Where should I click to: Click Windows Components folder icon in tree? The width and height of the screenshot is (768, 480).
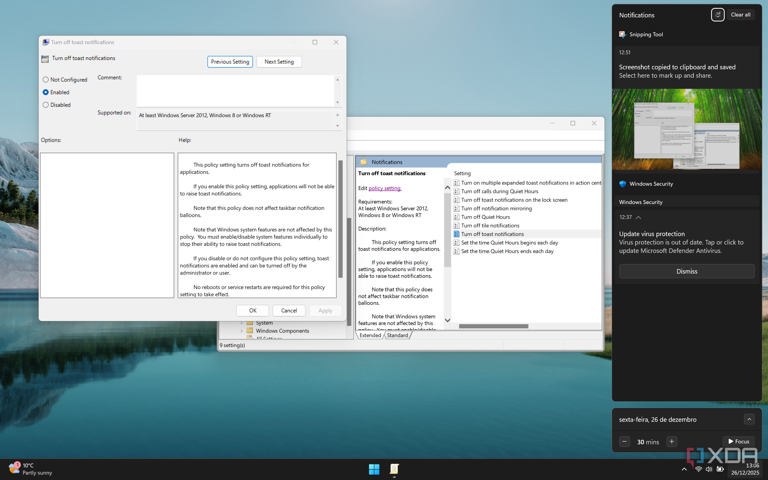[250, 331]
